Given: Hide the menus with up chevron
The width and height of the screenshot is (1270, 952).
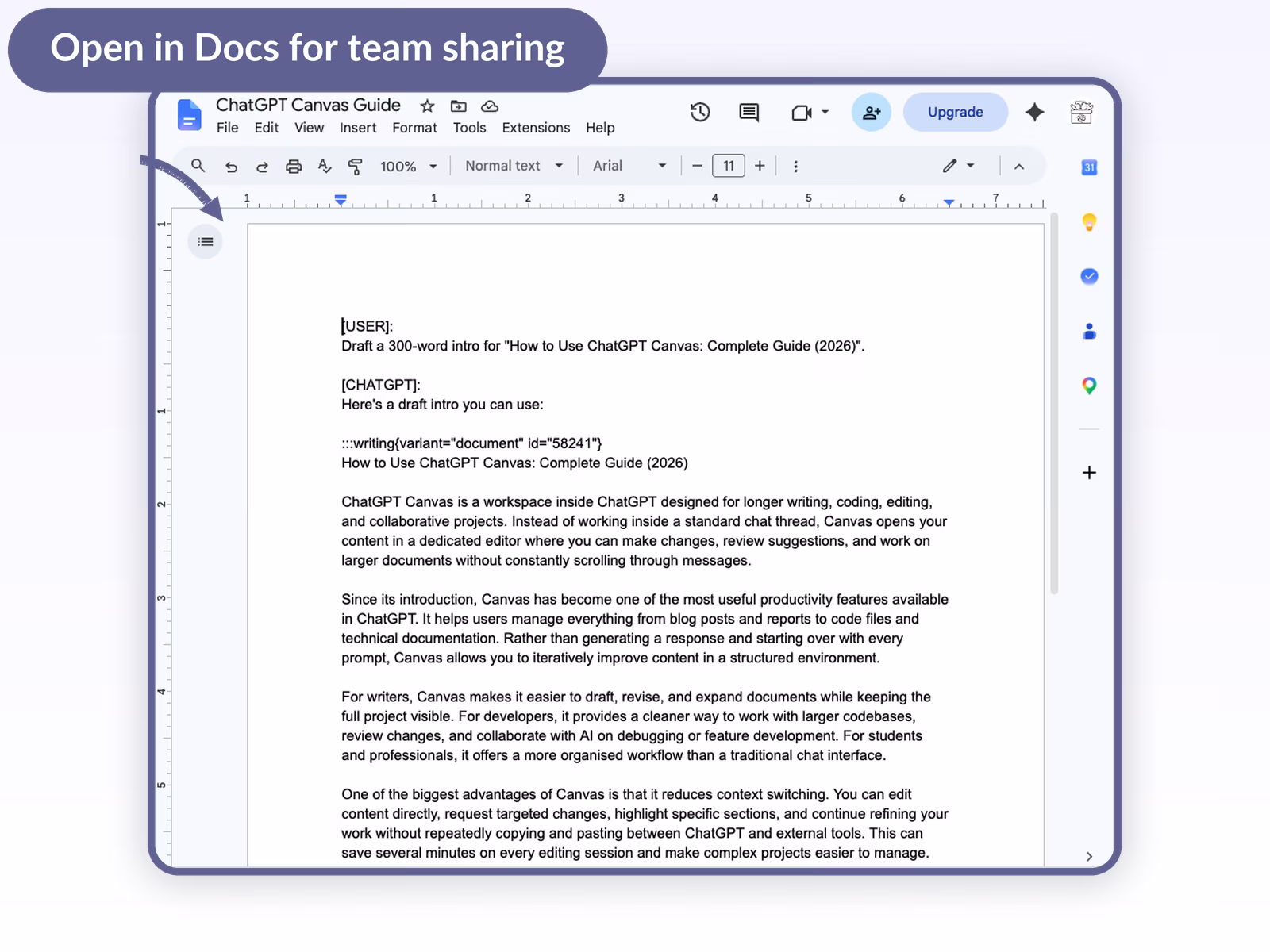Looking at the screenshot, I should (x=1019, y=167).
